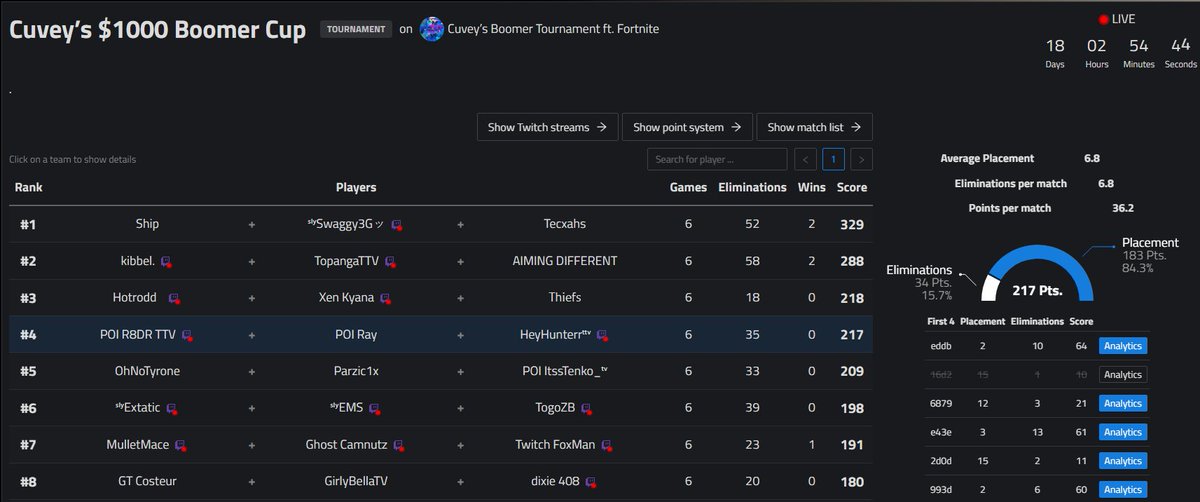Sort by the Games column header
The image size is (1200, 502).
click(688, 187)
